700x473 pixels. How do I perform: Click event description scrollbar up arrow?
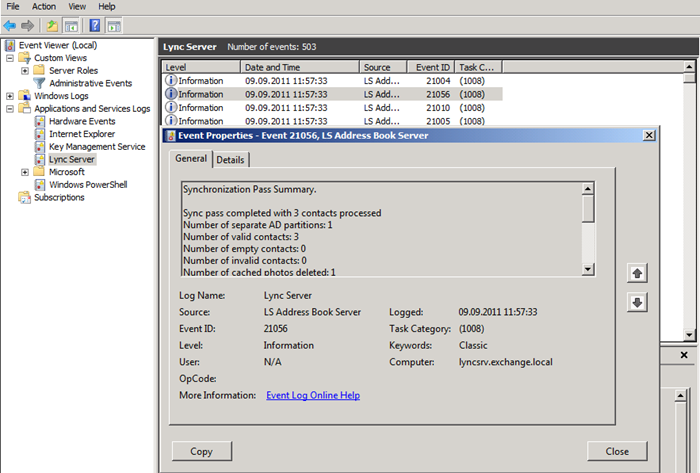[x=588, y=189]
